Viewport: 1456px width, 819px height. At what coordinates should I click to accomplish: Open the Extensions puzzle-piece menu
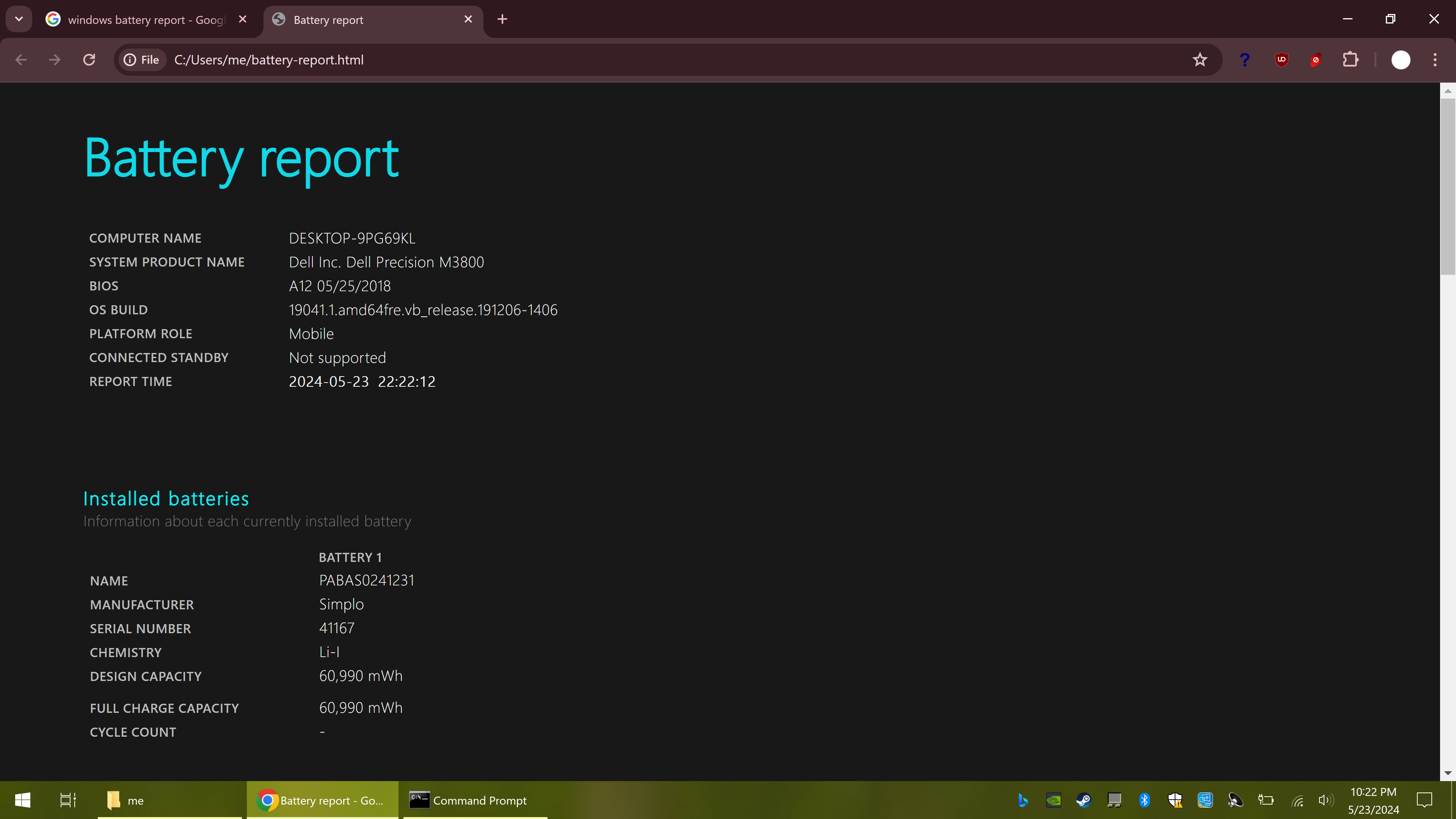click(x=1350, y=60)
